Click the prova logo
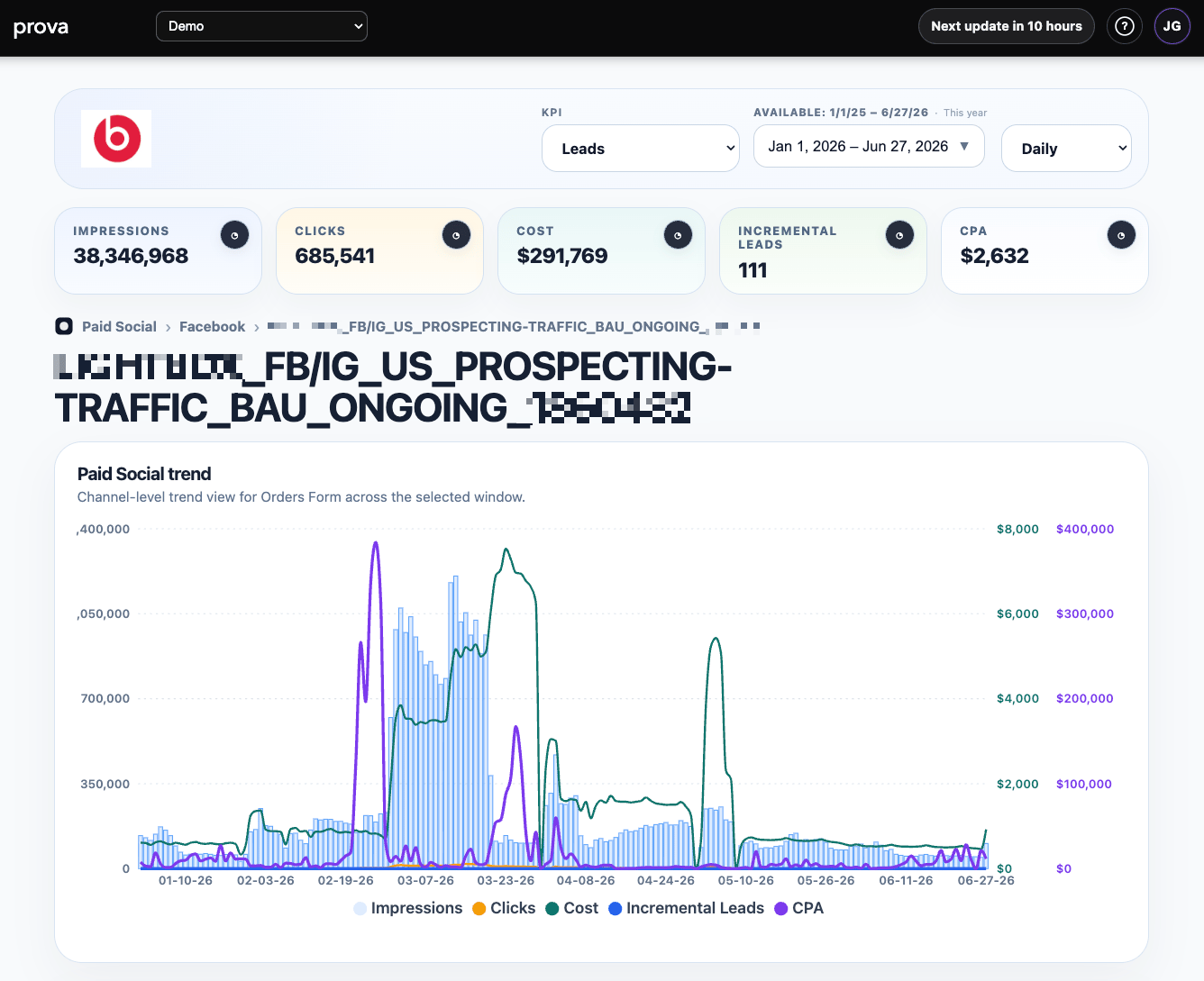Image resolution: width=1204 pixels, height=981 pixels. coord(41,27)
